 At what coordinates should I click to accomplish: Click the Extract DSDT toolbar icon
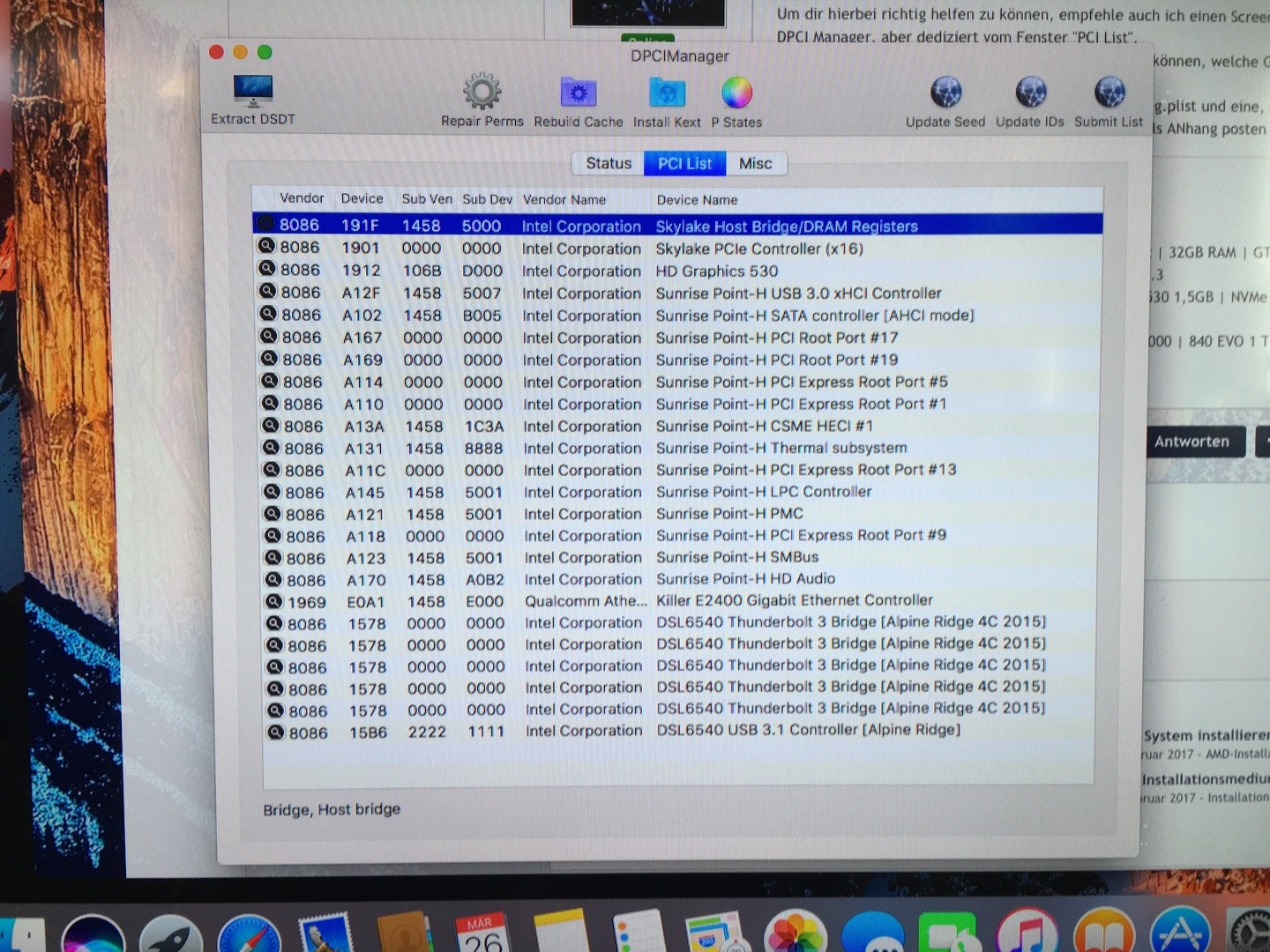tap(253, 91)
